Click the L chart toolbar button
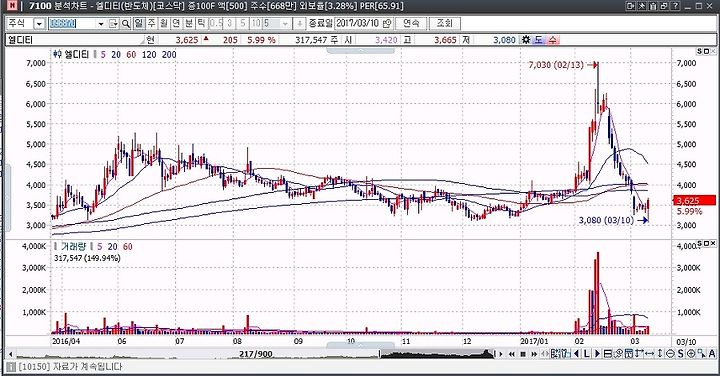The width and height of the screenshot is (720, 376). [586, 354]
